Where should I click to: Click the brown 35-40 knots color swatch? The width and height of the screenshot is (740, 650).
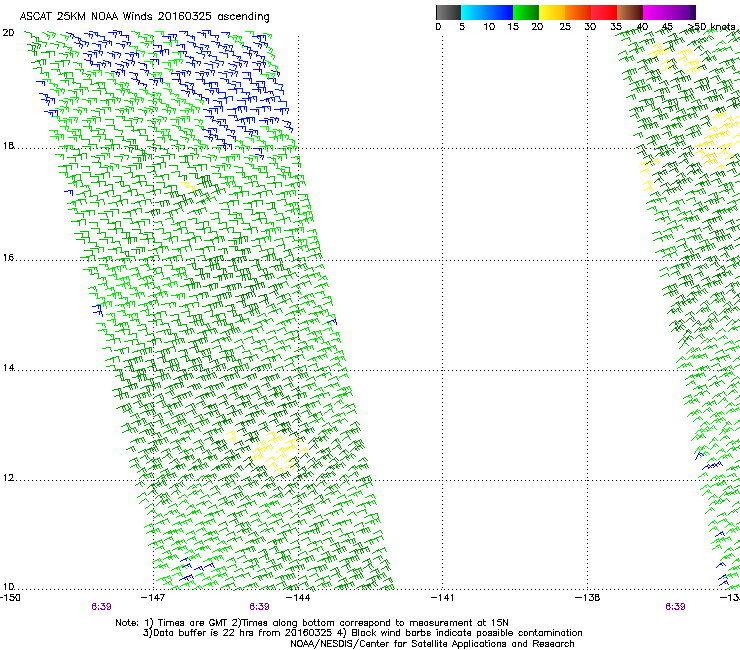pos(630,12)
